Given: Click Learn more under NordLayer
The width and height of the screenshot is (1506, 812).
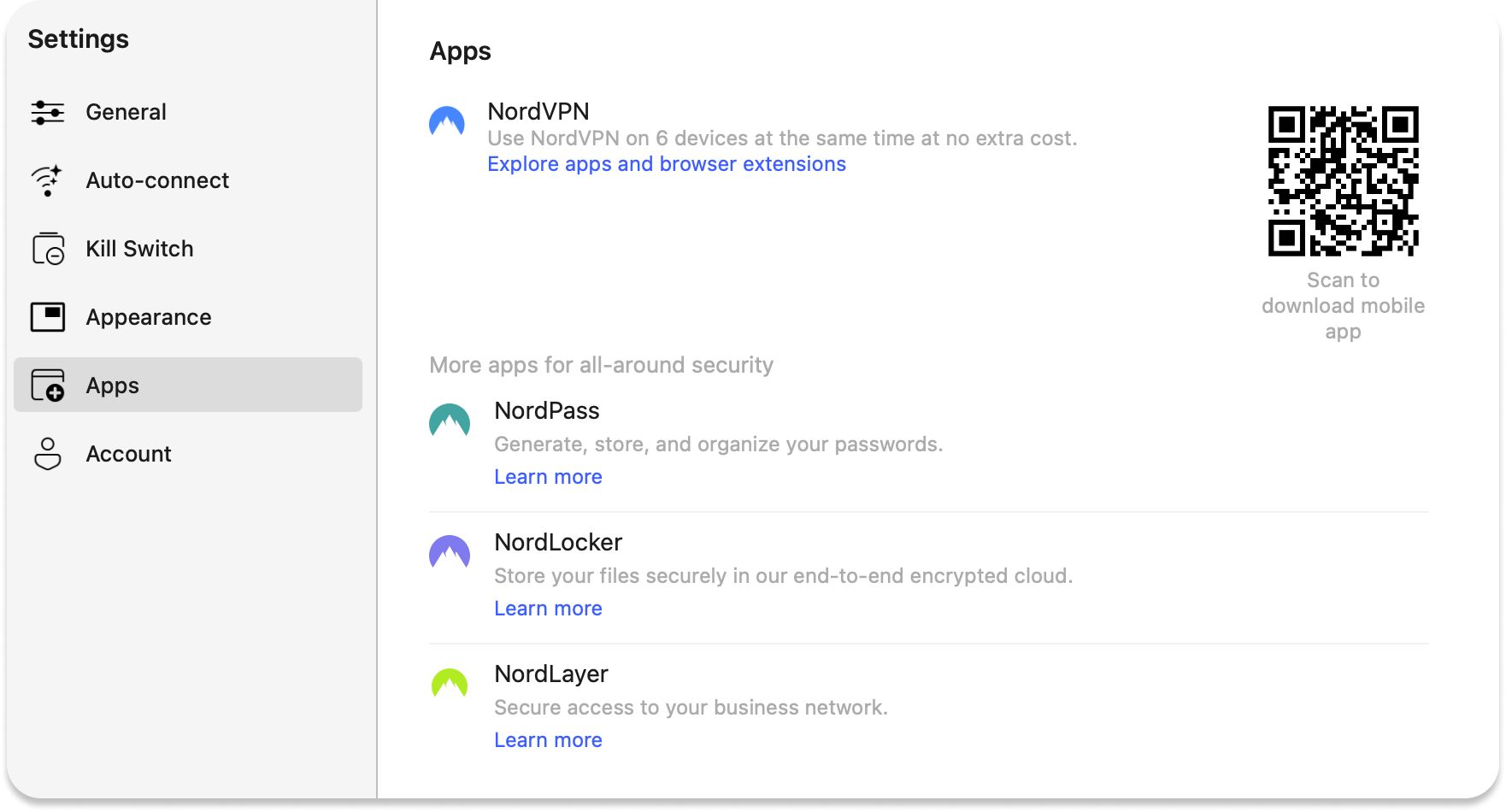Looking at the screenshot, I should 548,740.
